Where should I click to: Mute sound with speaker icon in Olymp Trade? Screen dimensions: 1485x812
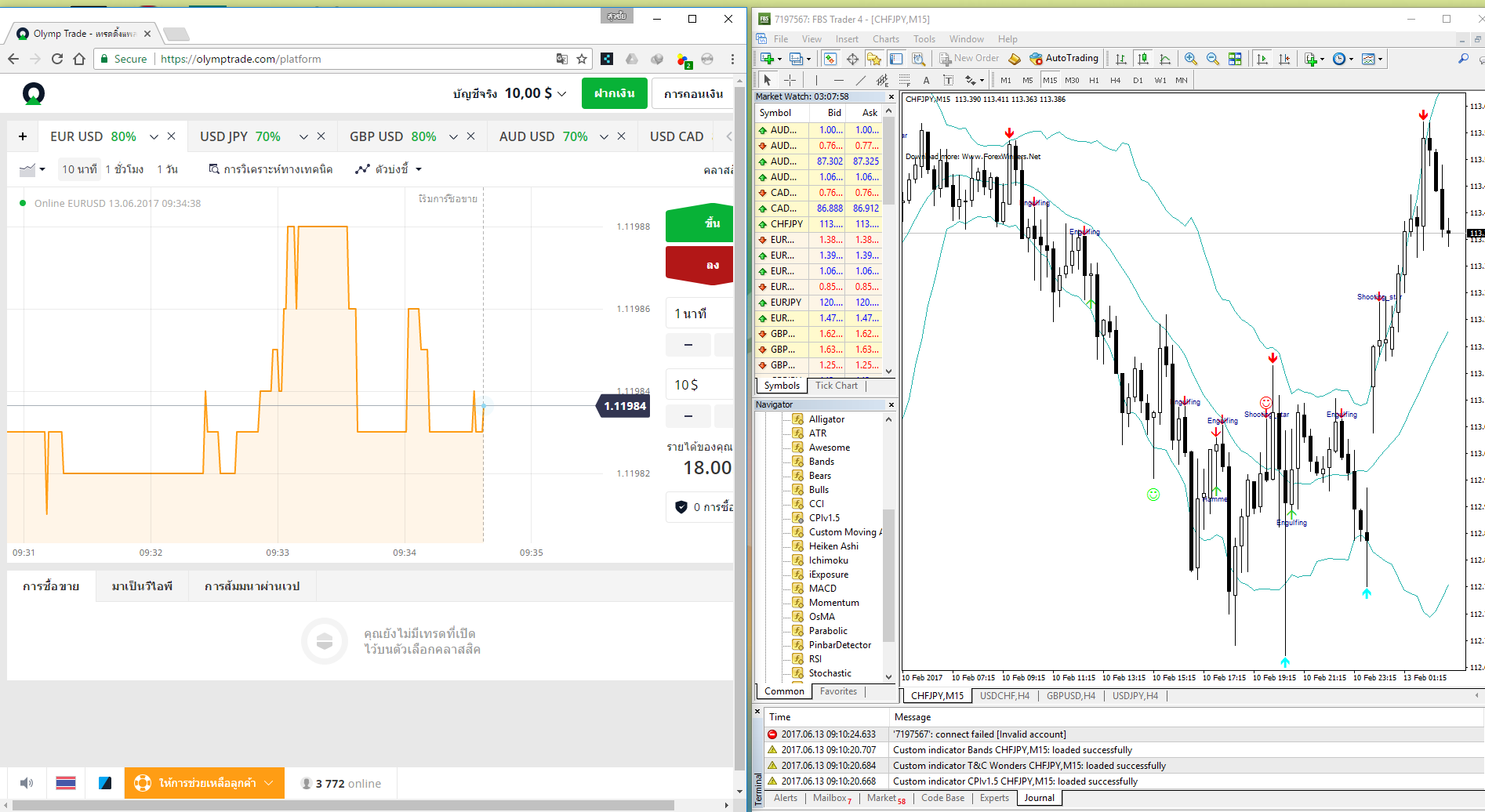pos(27,783)
